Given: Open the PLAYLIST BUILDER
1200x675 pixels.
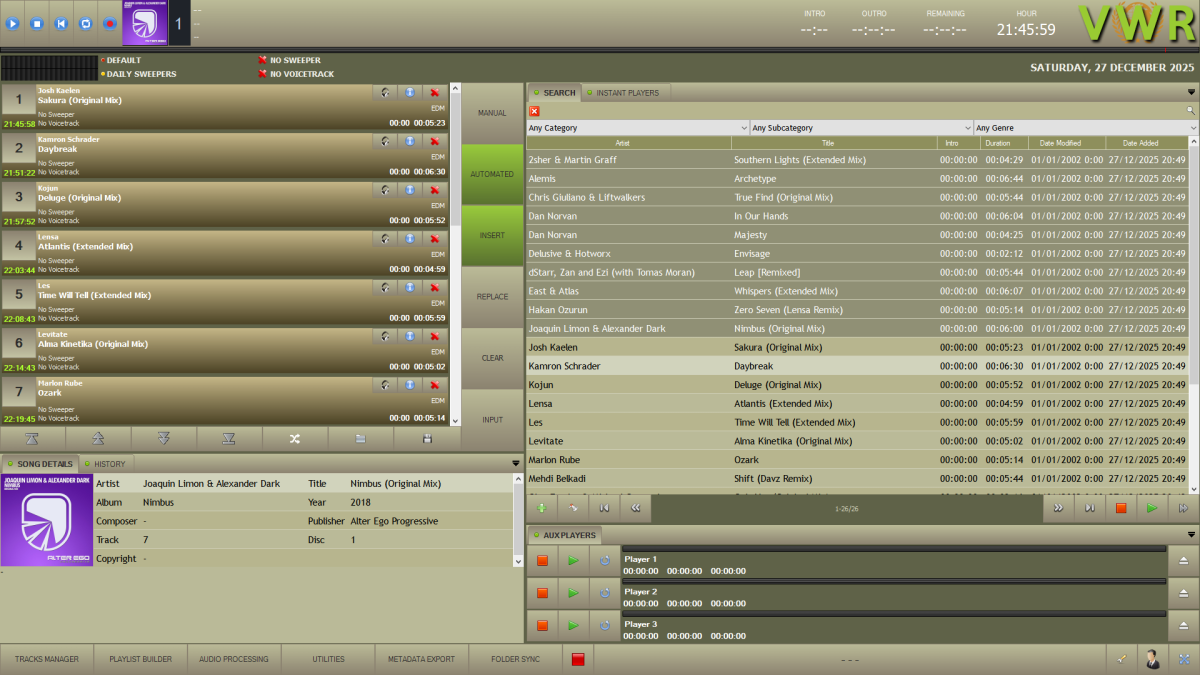Looking at the screenshot, I should click(x=139, y=658).
